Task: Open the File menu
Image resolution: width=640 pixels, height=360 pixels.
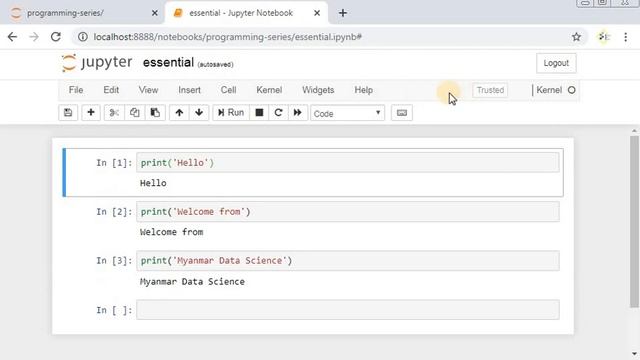Action: (76, 90)
